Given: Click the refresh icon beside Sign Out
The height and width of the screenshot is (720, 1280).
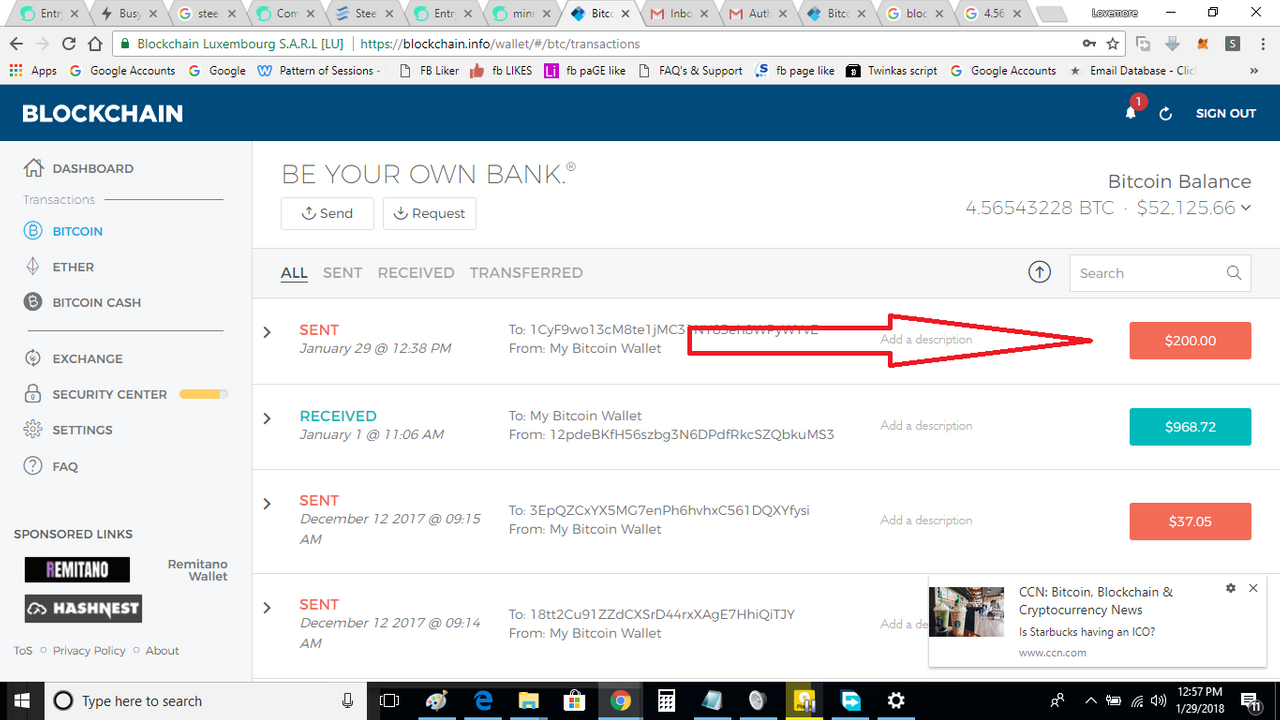Looking at the screenshot, I should click(x=1165, y=114).
